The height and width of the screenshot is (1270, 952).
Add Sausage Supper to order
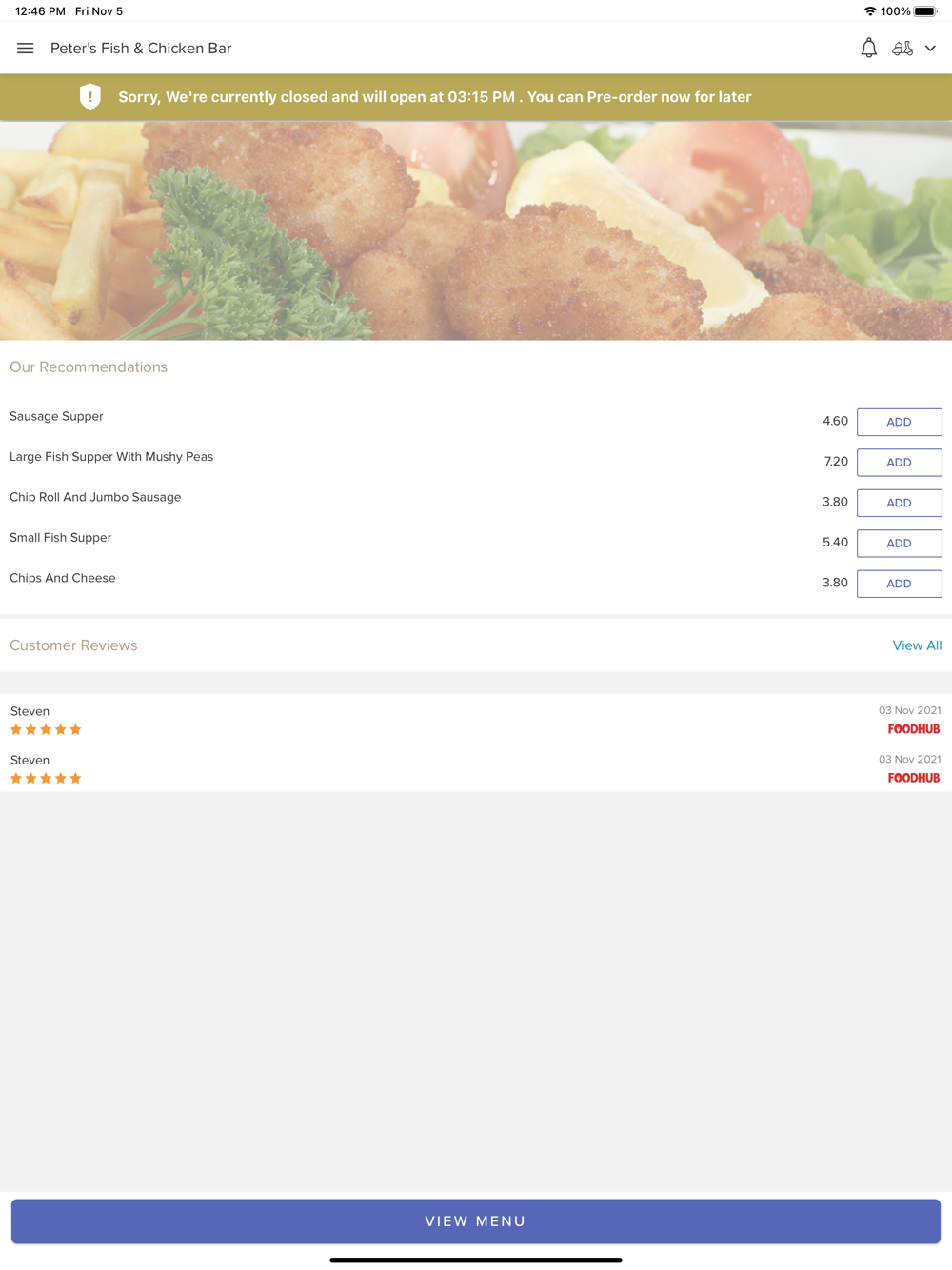pos(899,422)
